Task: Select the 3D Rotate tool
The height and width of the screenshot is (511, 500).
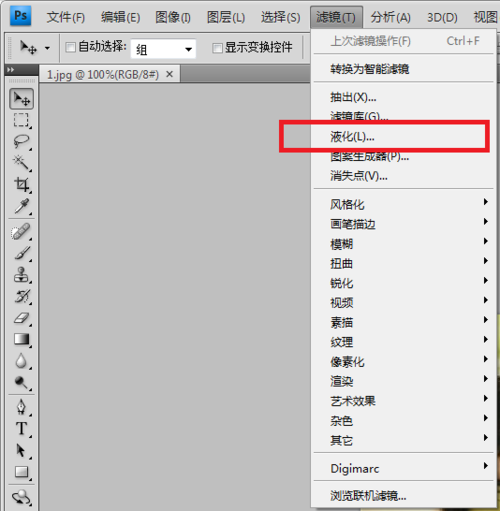Action: click(21, 498)
